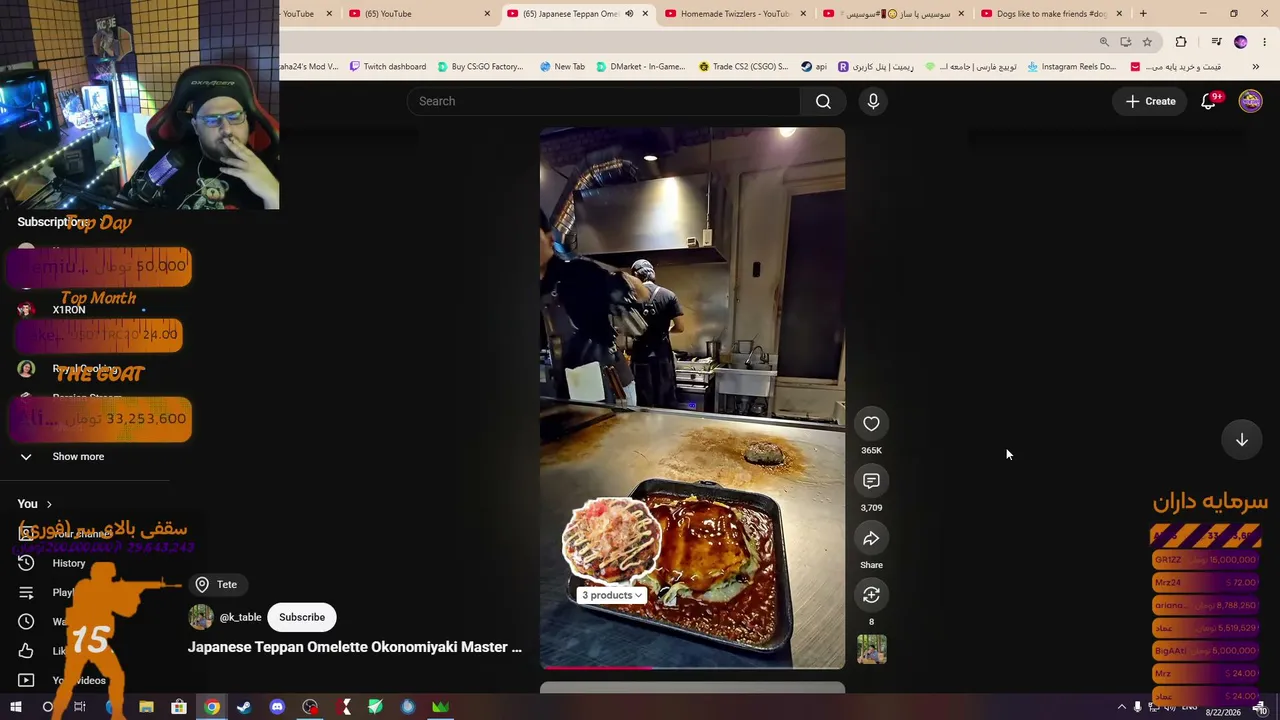Open the Trade CS2 (CSGO) bookmark

(743, 67)
